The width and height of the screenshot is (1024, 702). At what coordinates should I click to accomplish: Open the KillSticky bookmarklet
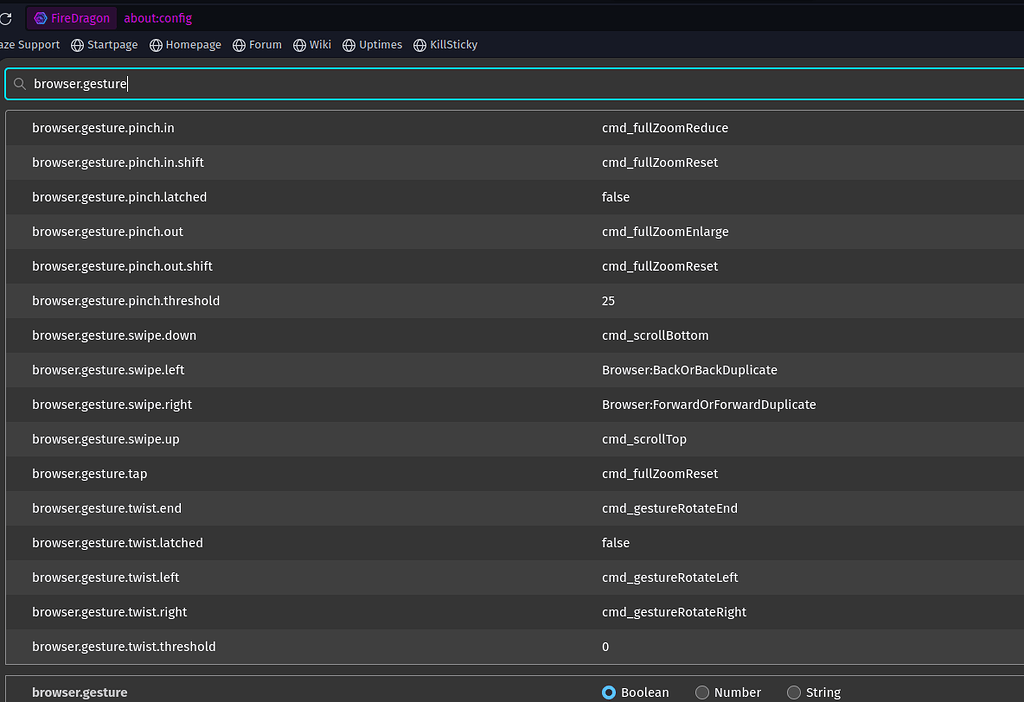point(445,45)
